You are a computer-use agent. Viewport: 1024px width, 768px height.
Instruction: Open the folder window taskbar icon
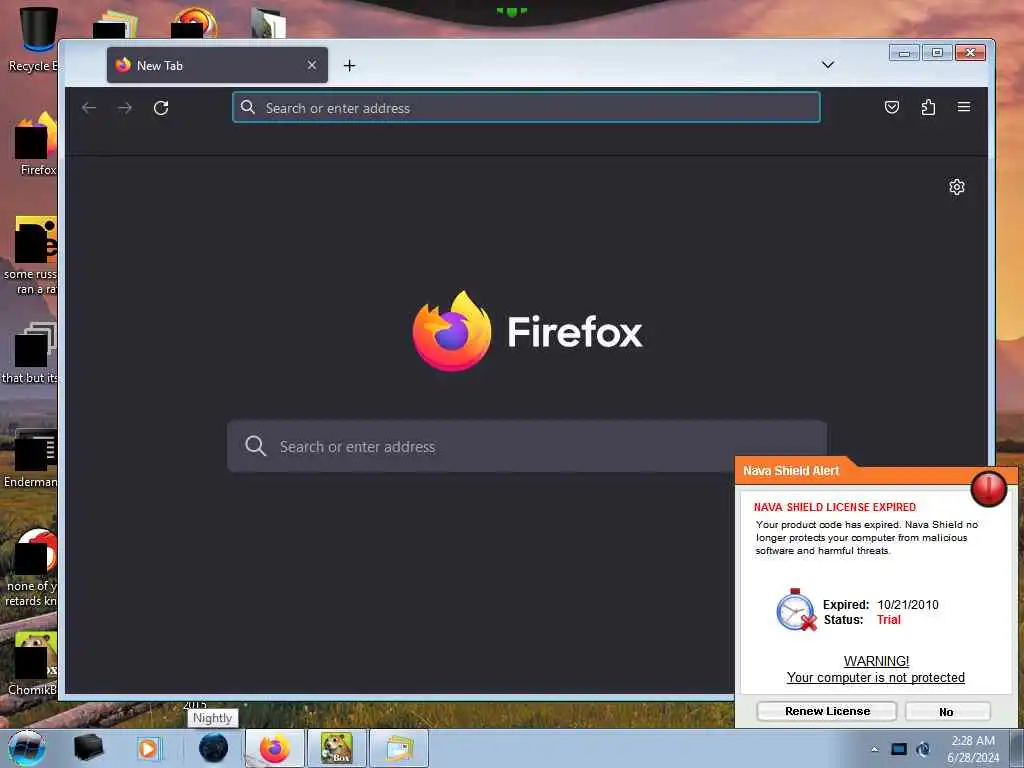(x=399, y=748)
